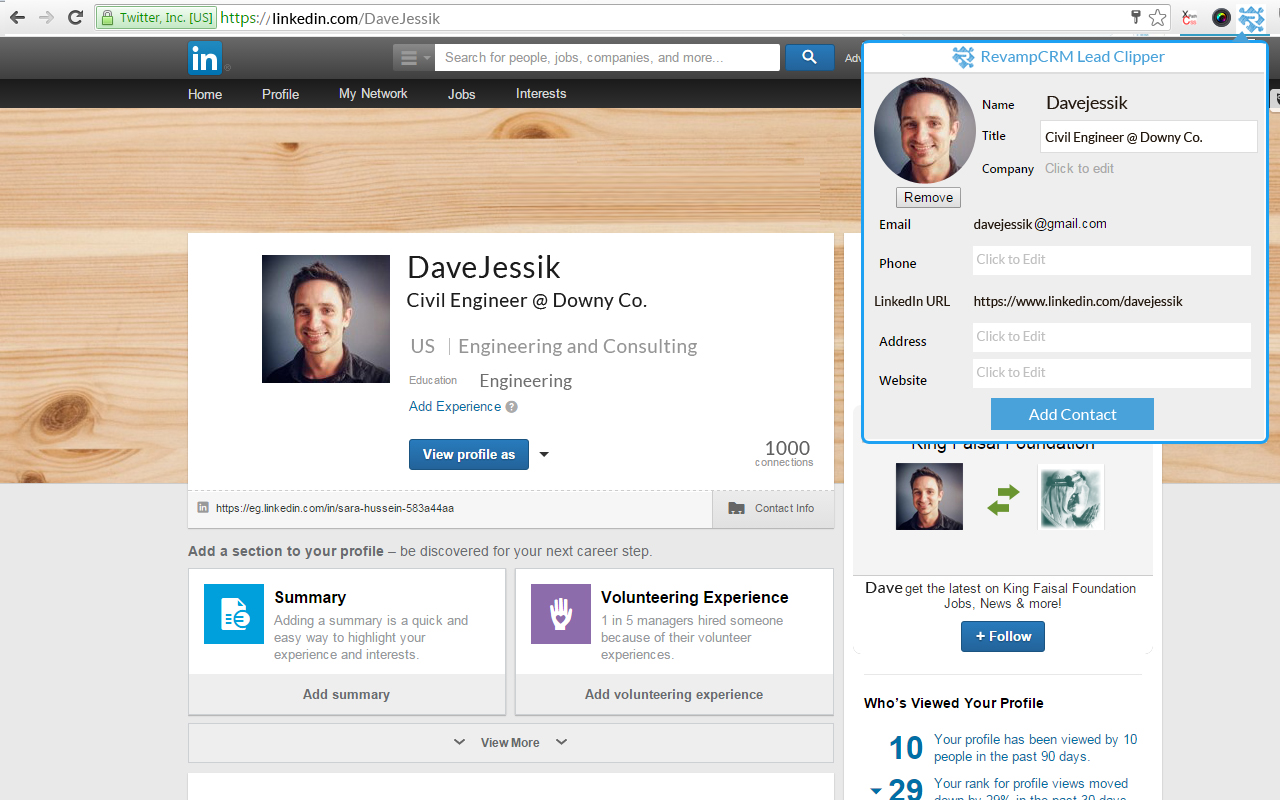Open the Contact Info tab
The image size is (1280, 800).
[x=773, y=508]
